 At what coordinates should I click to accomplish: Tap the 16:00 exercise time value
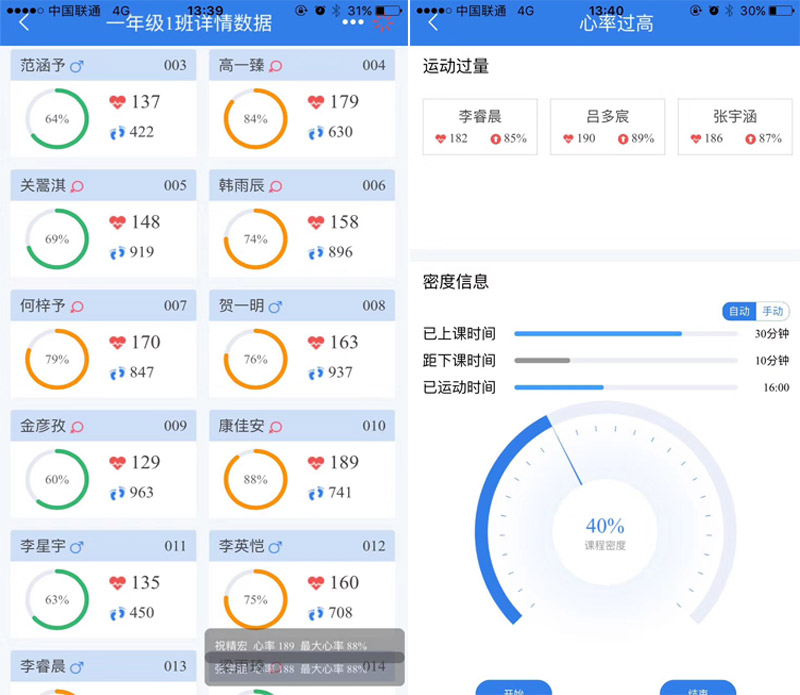pos(776,388)
